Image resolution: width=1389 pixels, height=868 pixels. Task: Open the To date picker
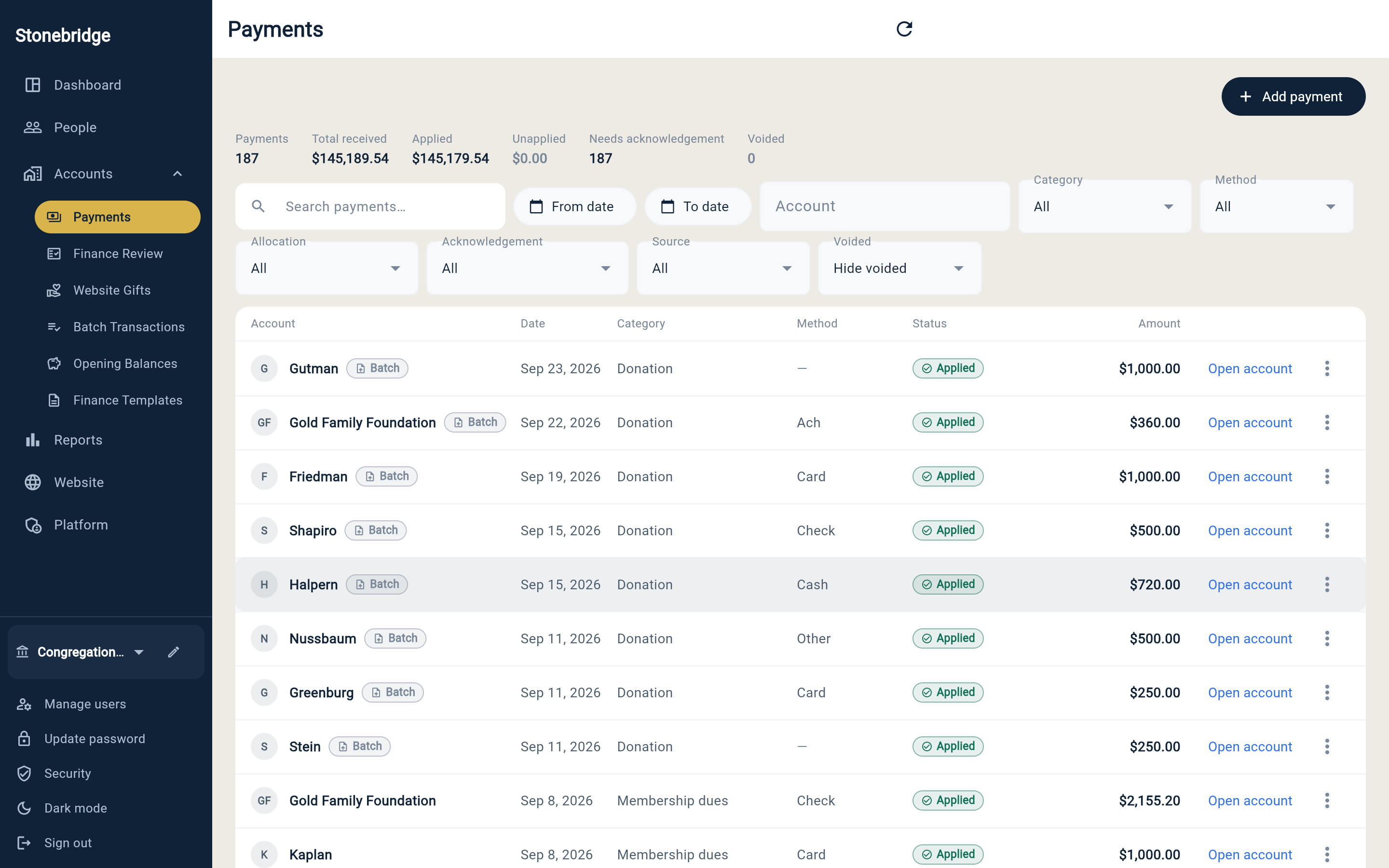(698, 207)
